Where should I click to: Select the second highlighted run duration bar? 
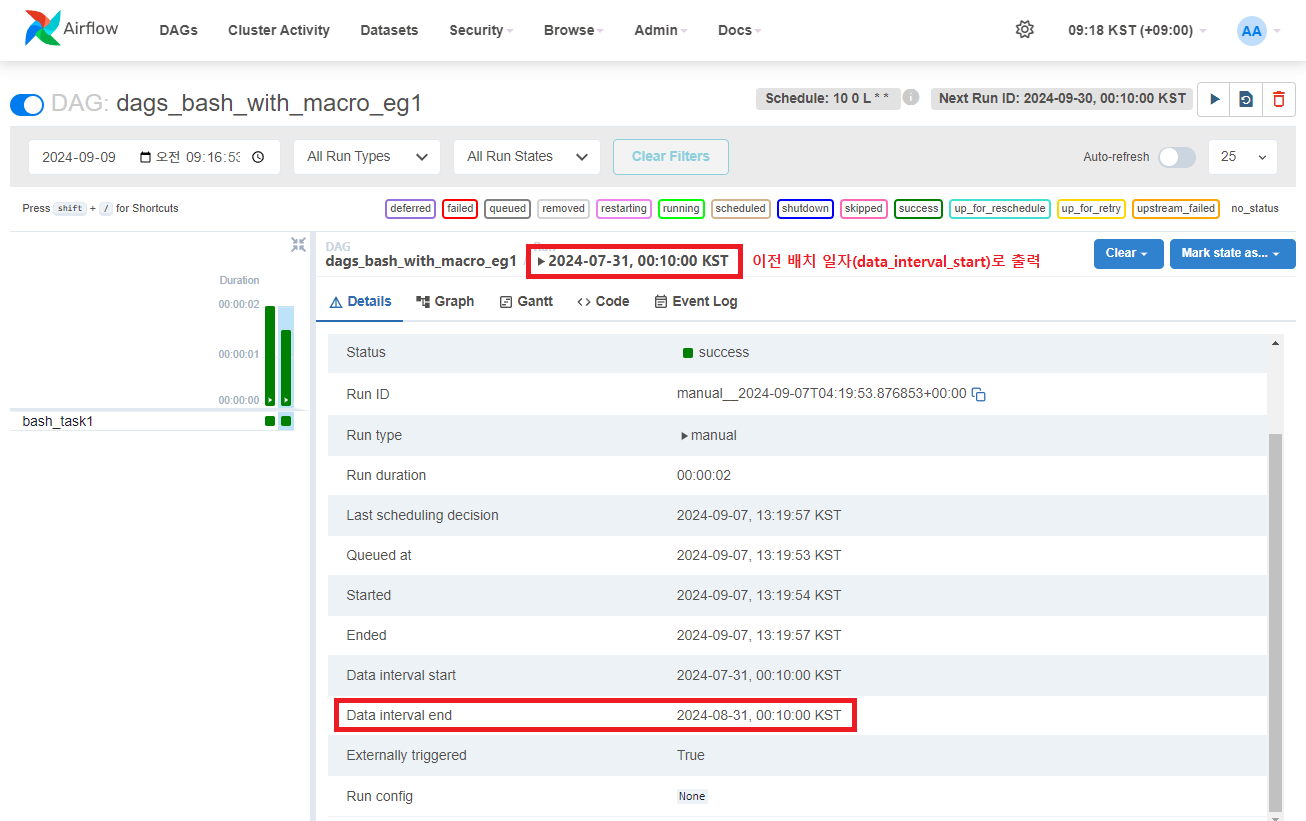286,366
